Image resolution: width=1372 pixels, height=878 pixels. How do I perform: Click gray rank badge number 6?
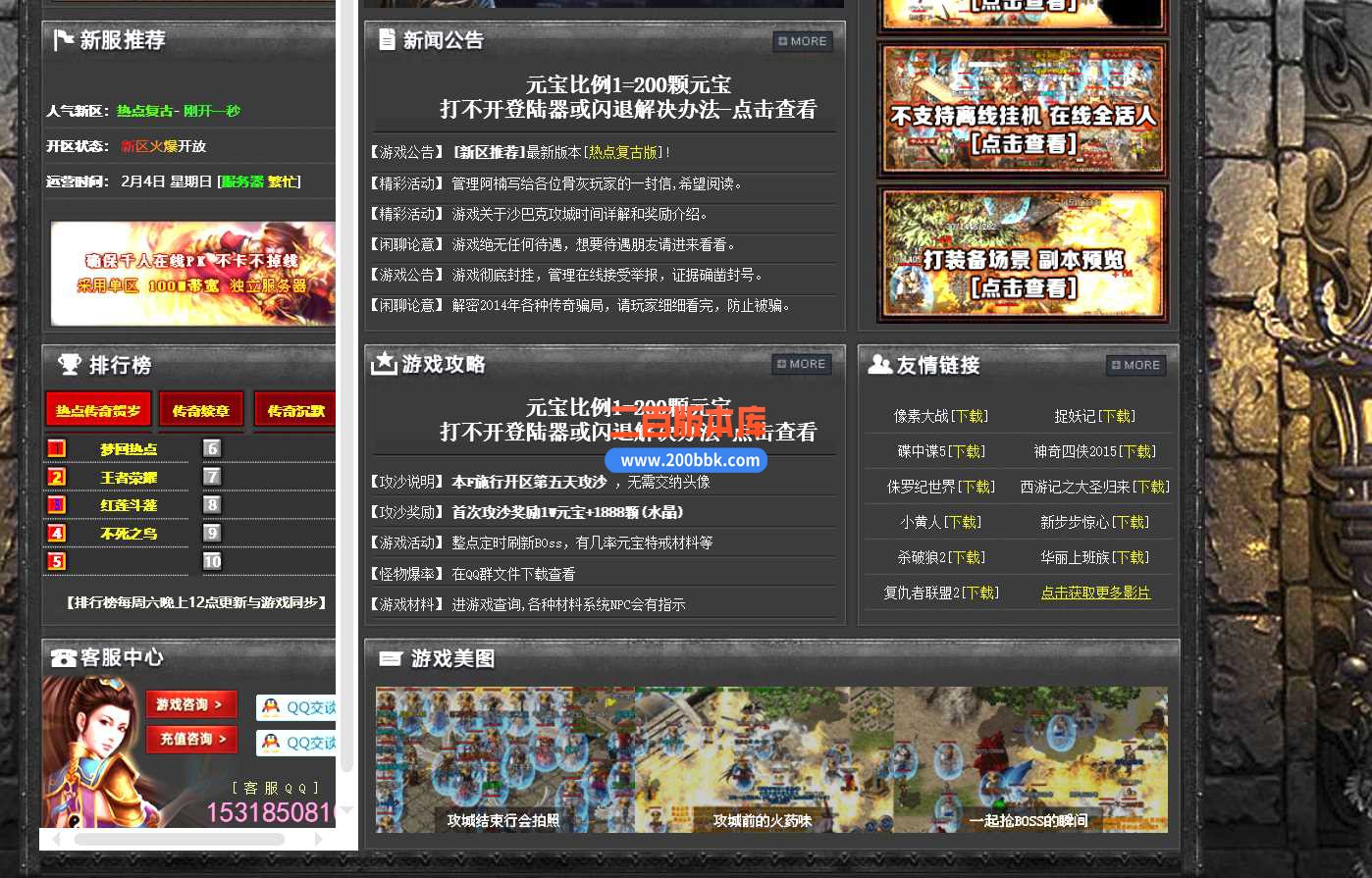tap(212, 448)
